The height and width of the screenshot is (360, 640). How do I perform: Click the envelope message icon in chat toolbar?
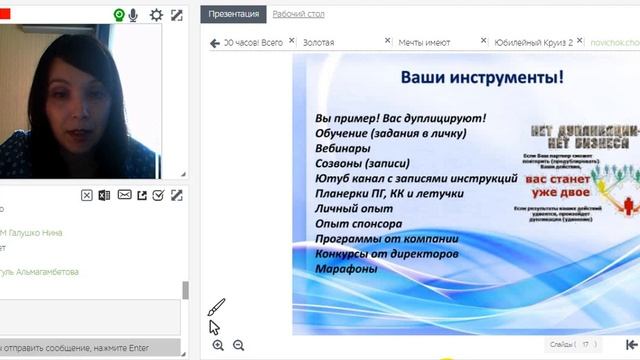click(124, 195)
